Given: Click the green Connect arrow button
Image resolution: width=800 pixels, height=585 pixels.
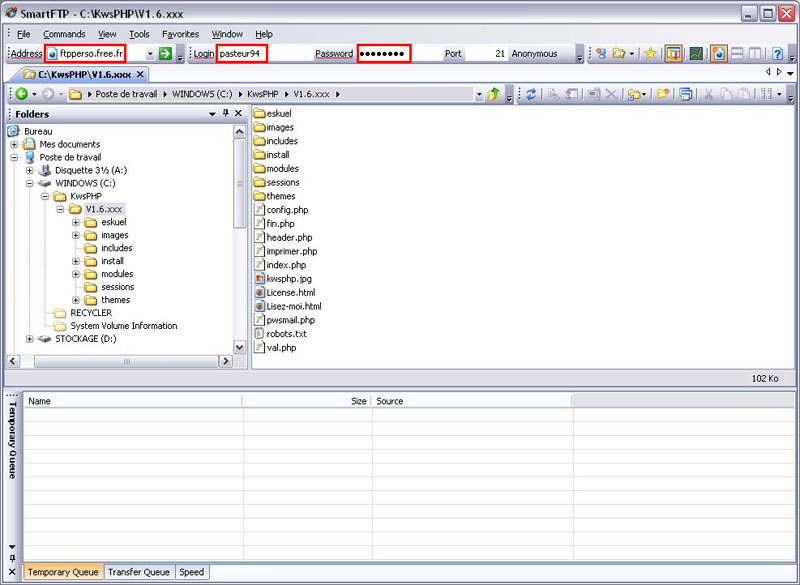Looking at the screenshot, I should [165, 53].
